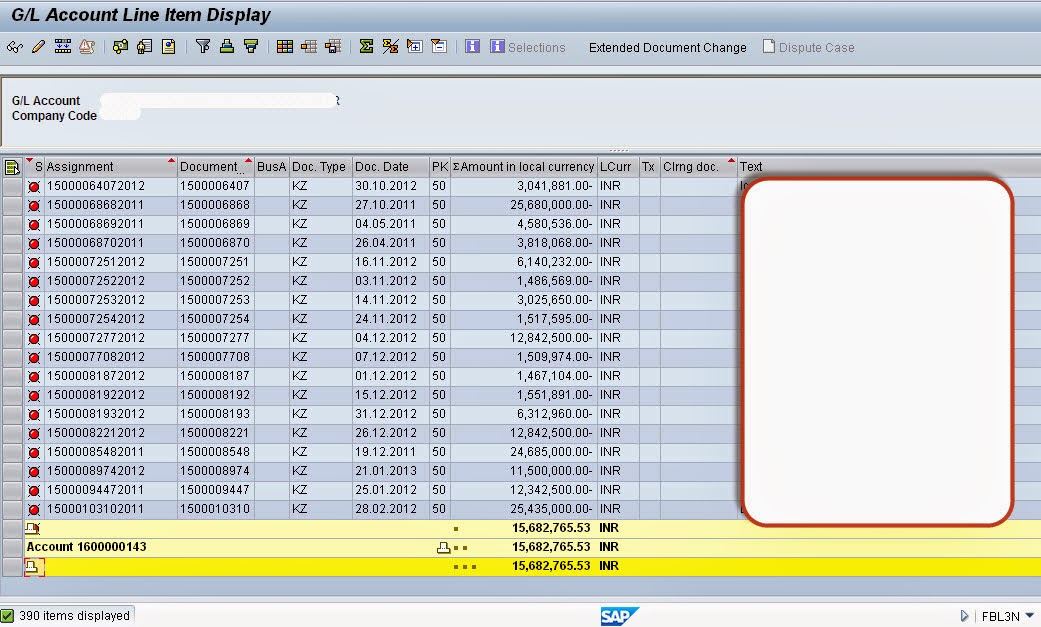
Task: Open the Change Layout grid icon
Action: (283, 46)
